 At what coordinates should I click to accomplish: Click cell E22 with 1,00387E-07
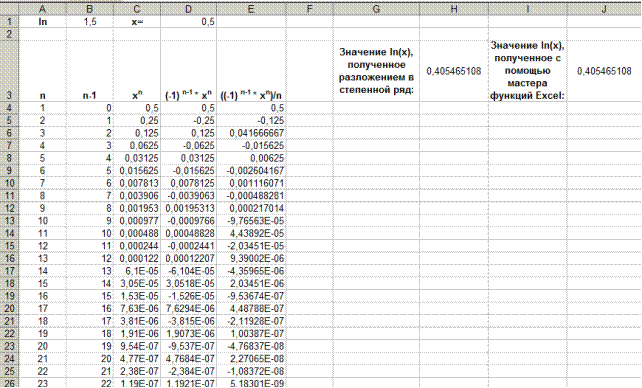click(x=251, y=334)
